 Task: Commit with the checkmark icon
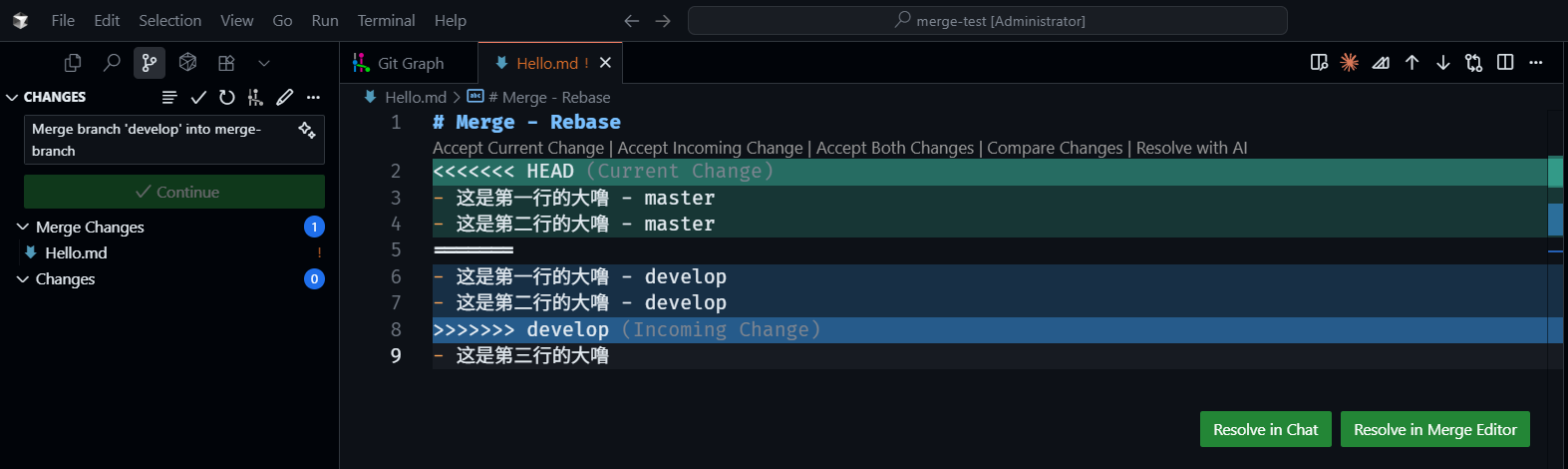click(198, 97)
